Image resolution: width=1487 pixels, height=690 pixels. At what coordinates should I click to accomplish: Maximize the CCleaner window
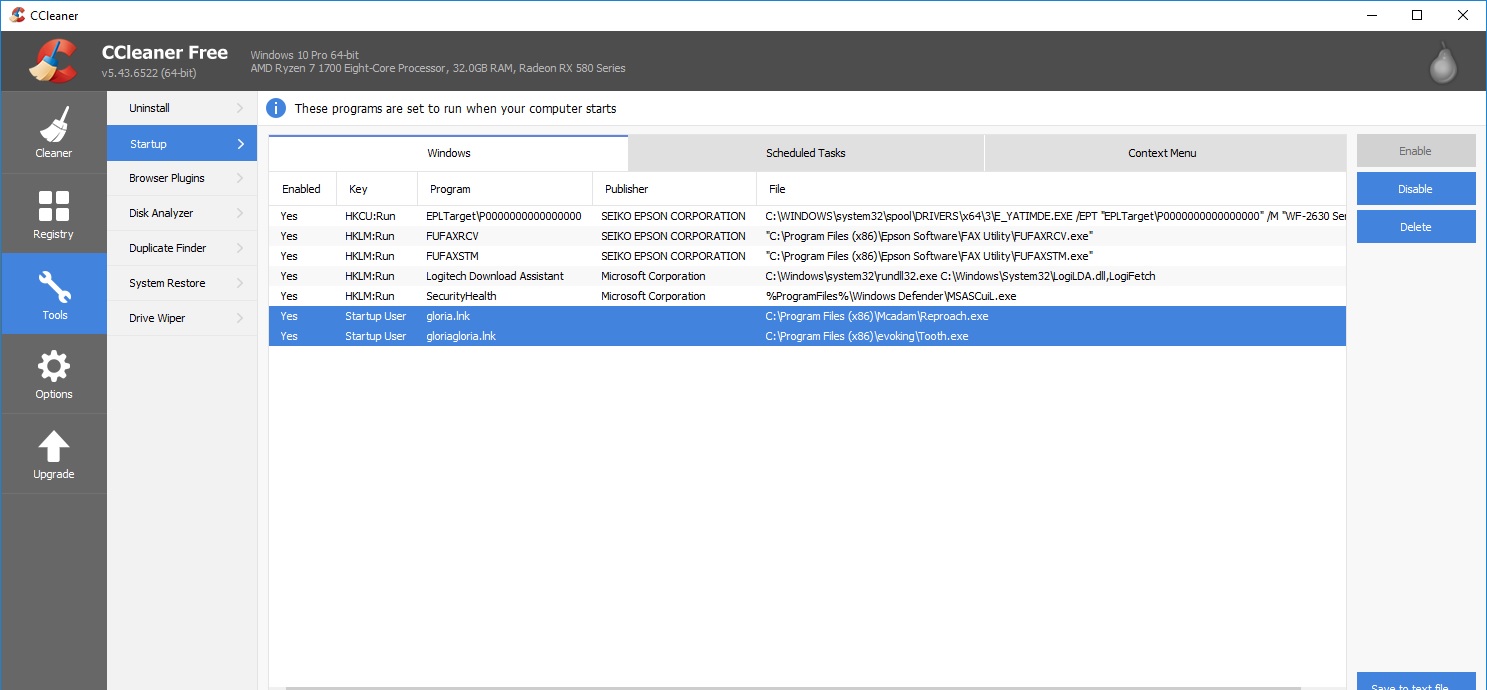1417,15
